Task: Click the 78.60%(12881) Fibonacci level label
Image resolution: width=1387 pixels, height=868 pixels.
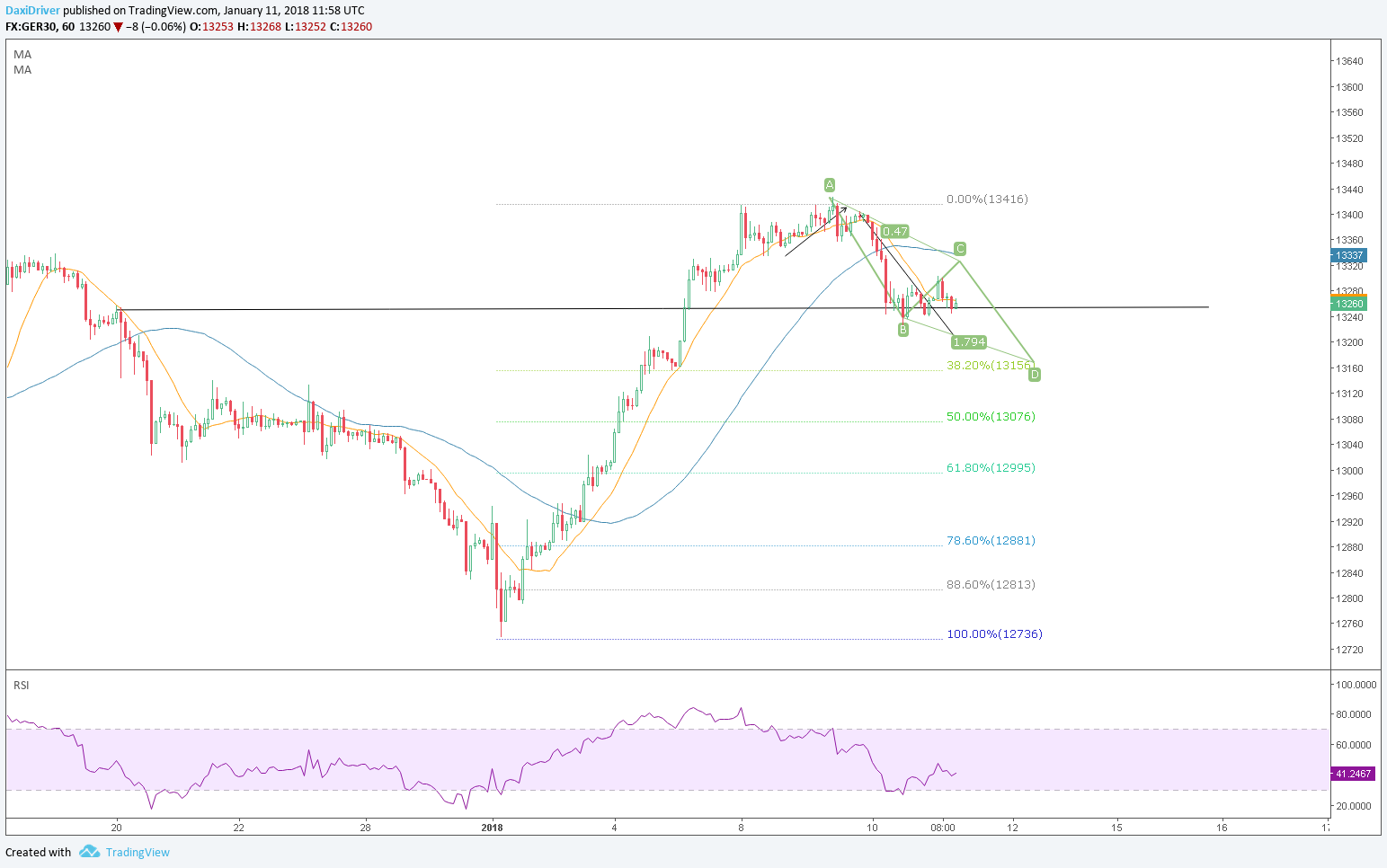Action: [x=991, y=541]
